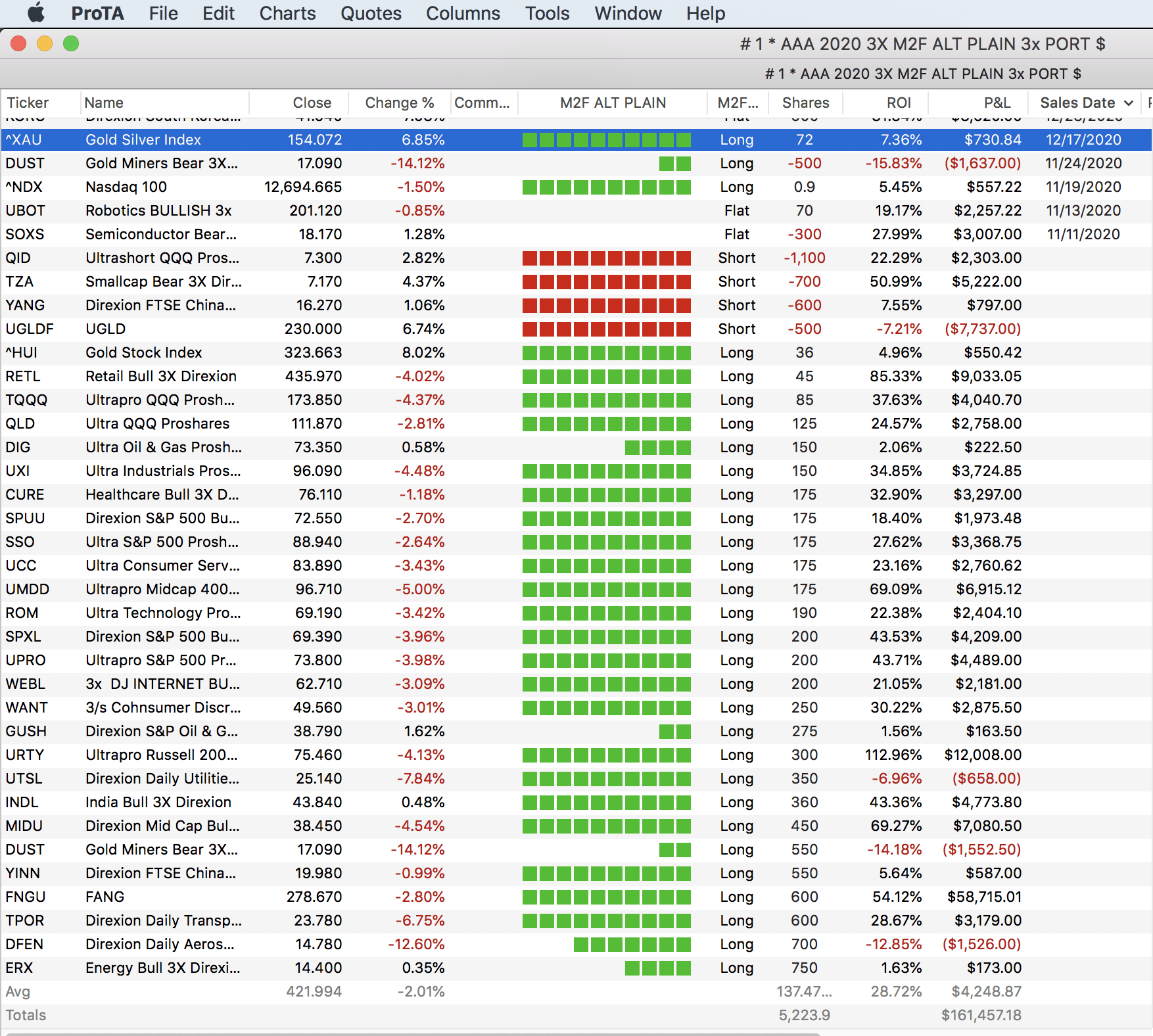1153x1036 pixels.
Task: Select the UBOT ticker cell
Action: tap(25, 210)
